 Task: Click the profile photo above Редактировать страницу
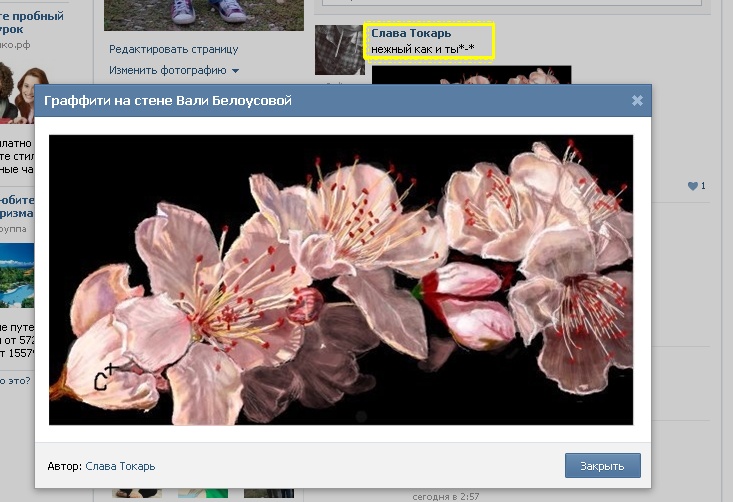click(204, 15)
